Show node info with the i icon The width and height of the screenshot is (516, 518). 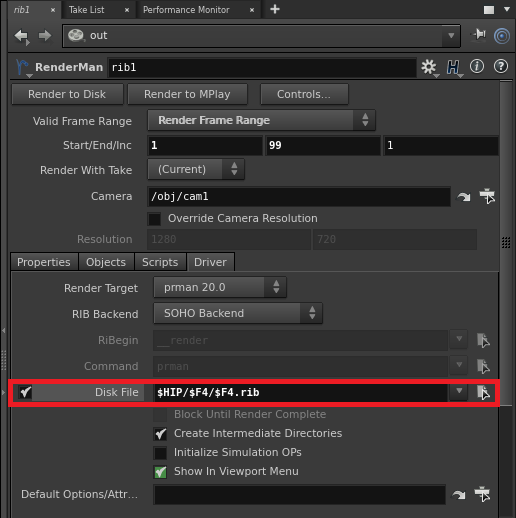[x=477, y=66]
